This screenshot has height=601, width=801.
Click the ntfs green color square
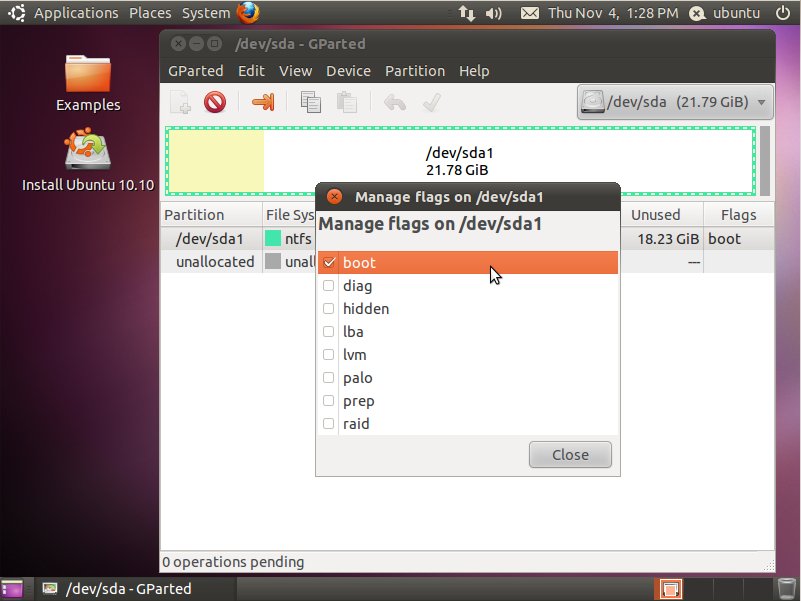point(273,238)
